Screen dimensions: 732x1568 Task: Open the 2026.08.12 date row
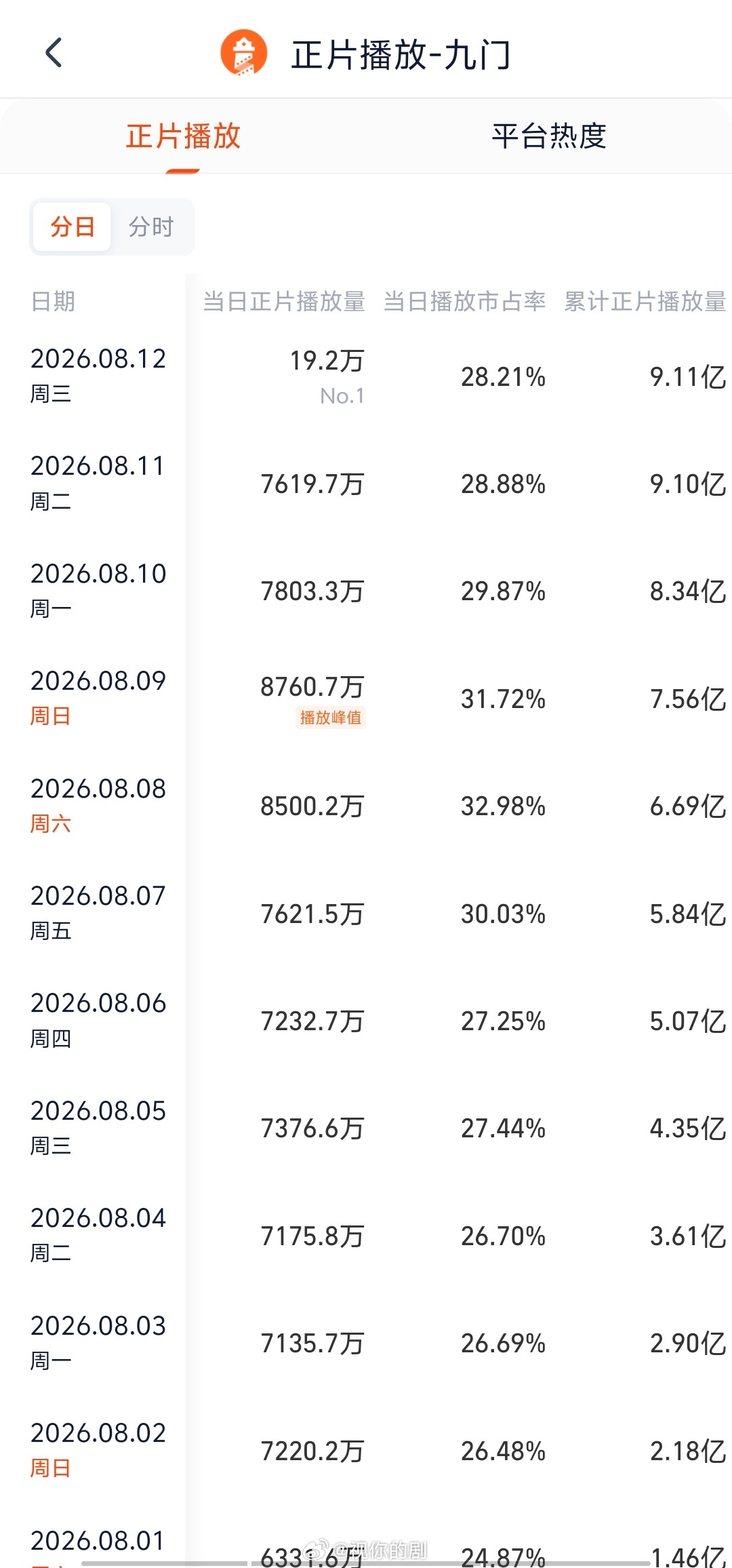[x=366, y=377]
